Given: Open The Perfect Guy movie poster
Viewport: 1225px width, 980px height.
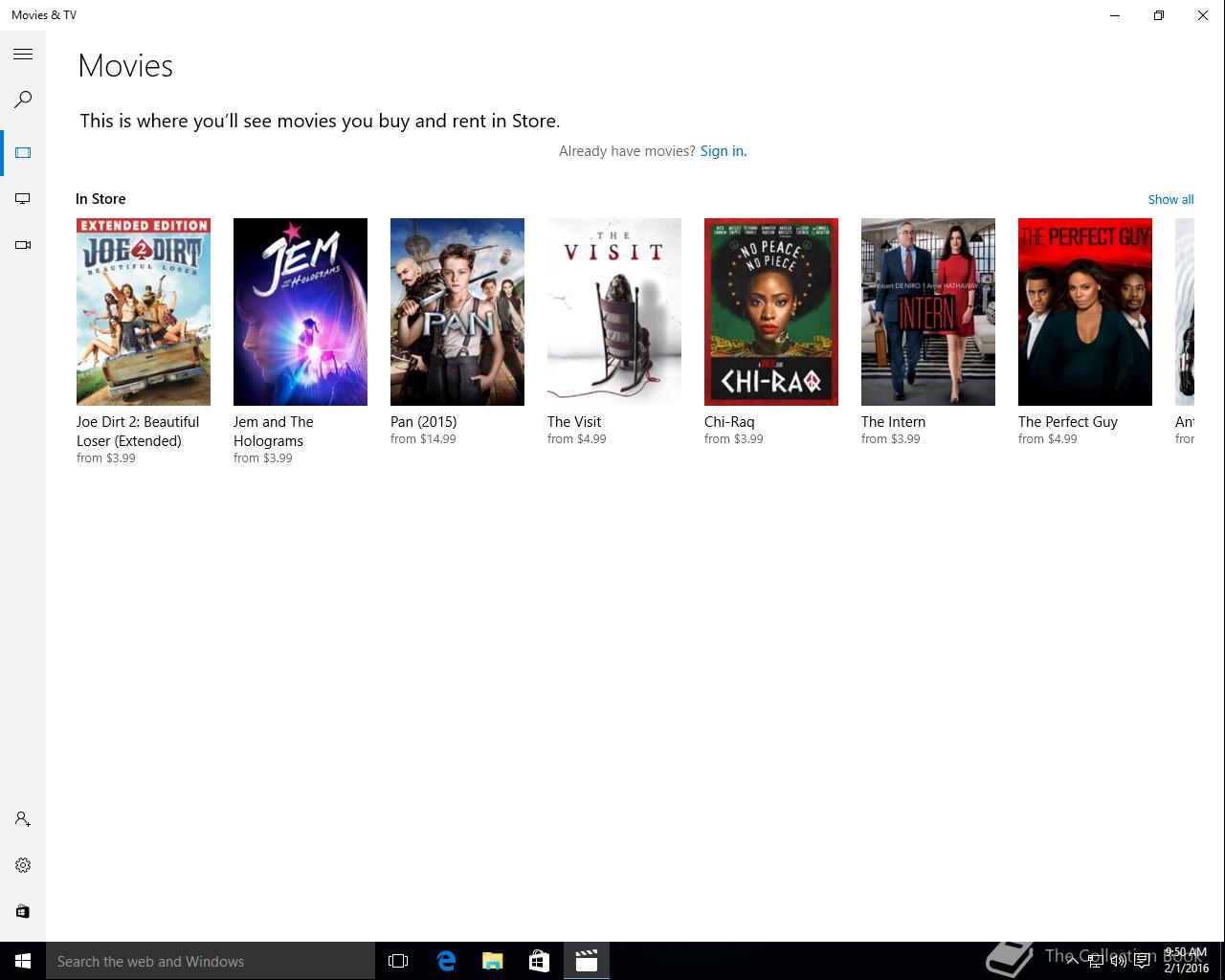Looking at the screenshot, I should pos(1085,312).
